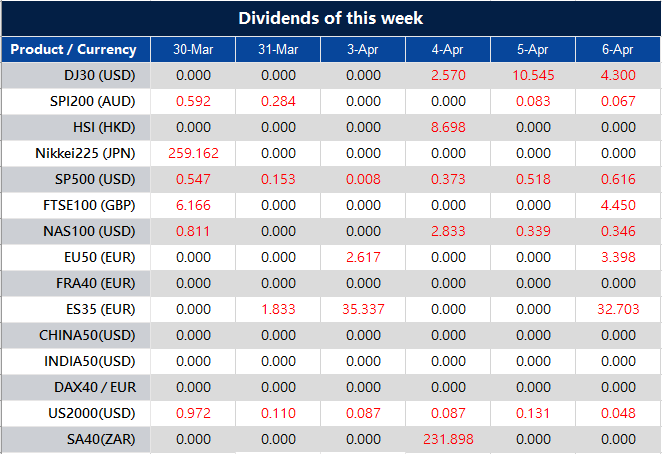
Task: Click the 30-Mar column header
Action: [x=192, y=49]
